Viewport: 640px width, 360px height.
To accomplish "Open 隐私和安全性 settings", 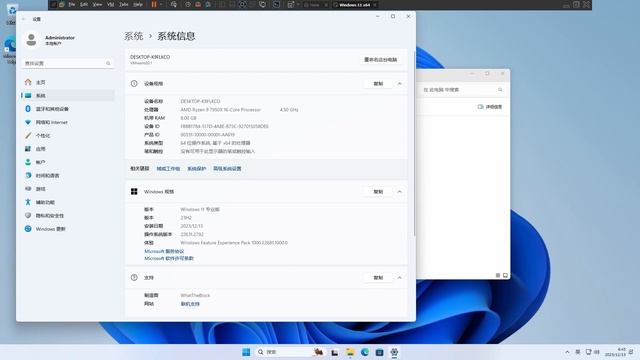I will tap(67, 216).
